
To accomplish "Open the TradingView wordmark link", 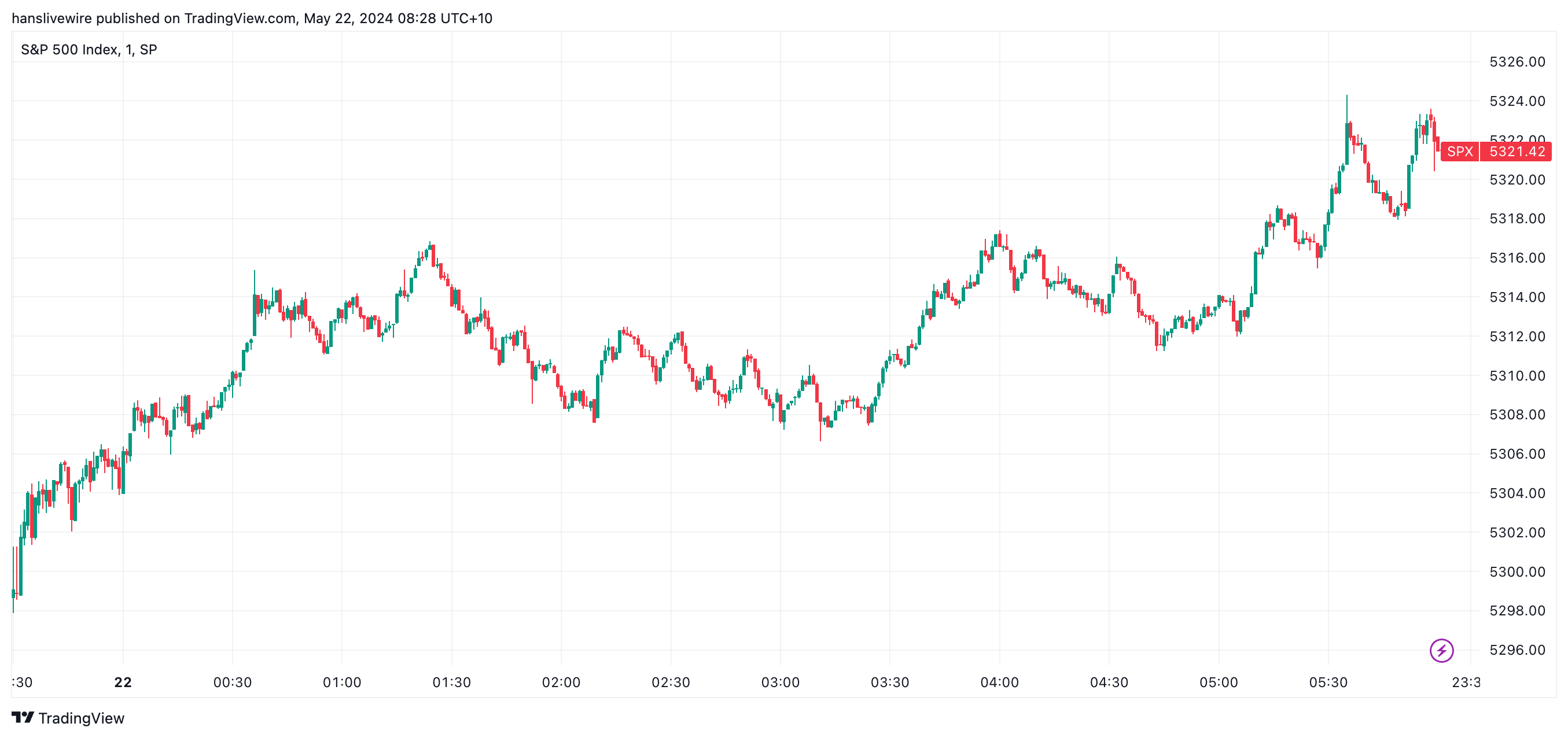I will [x=81, y=718].
